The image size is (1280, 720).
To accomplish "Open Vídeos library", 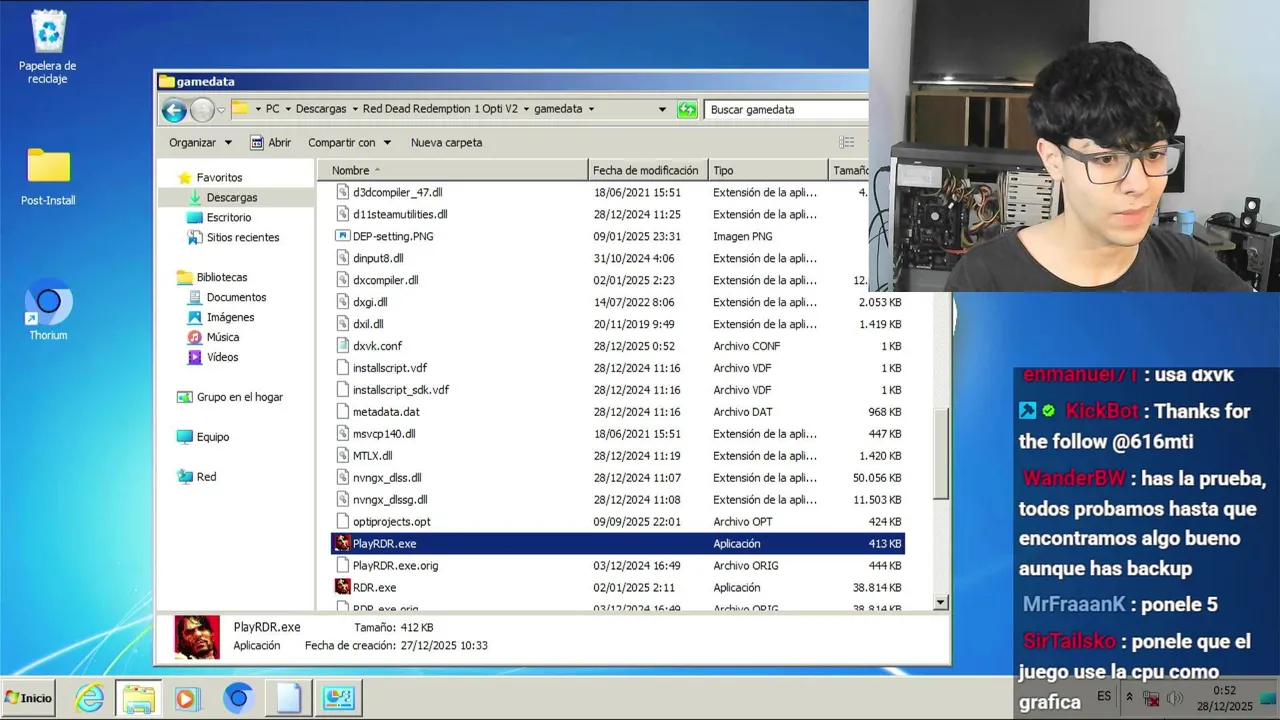I will click(x=222, y=357).
